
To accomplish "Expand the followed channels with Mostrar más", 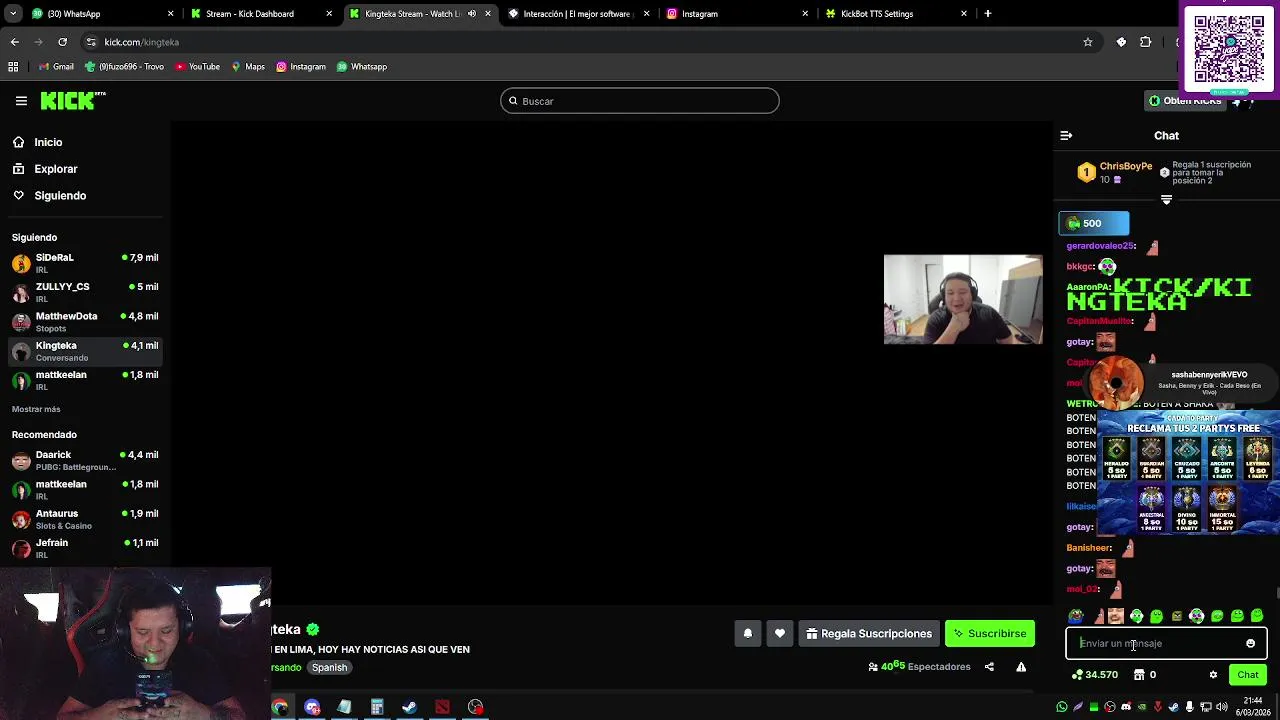I will pyautogui.click(x=36, y=409).
